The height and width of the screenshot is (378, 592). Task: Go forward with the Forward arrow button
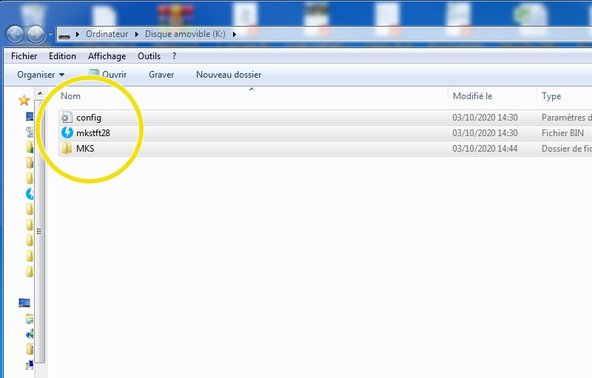point(36,34)
